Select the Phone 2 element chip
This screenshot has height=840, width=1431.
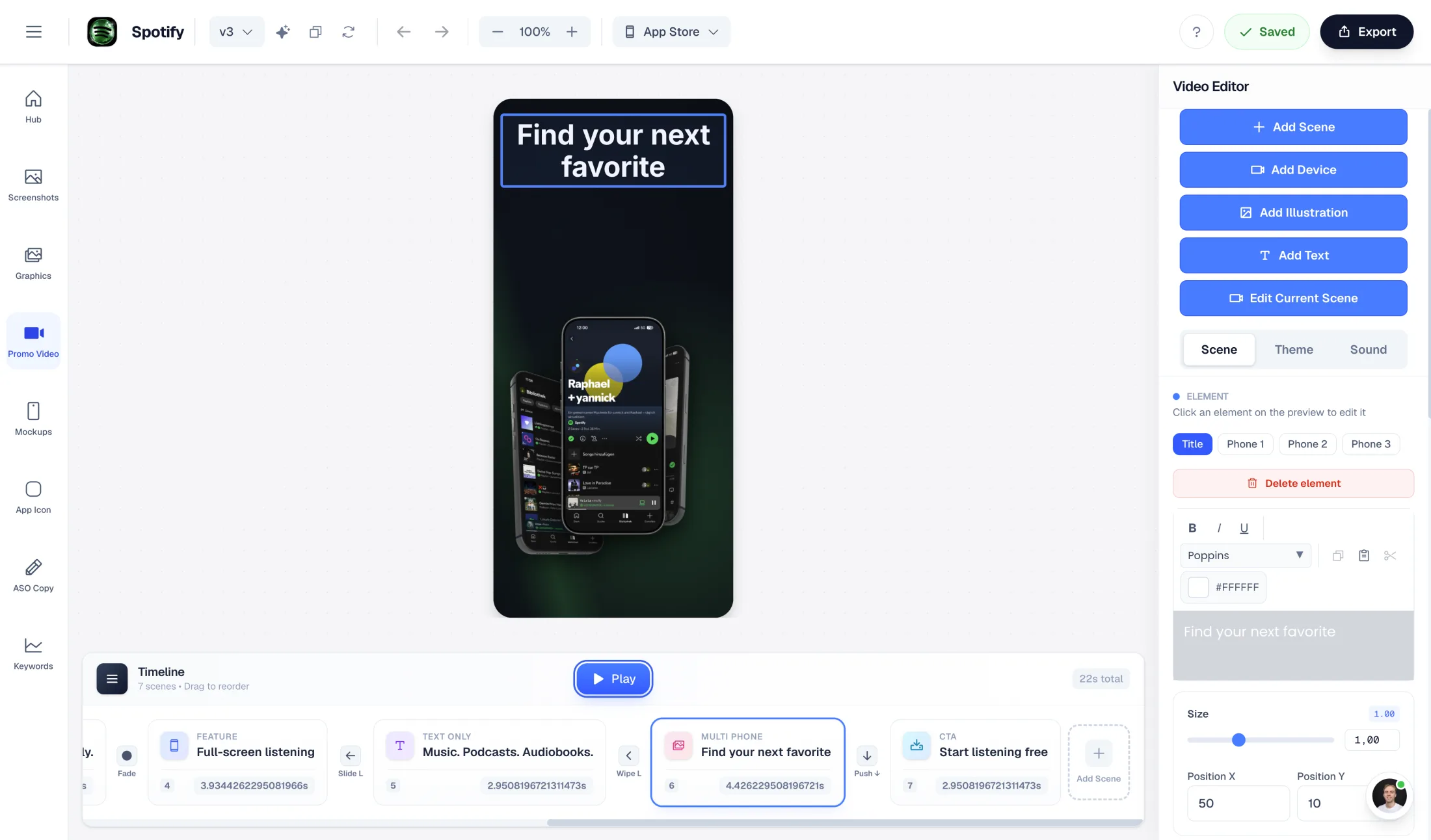[1307, 444]
